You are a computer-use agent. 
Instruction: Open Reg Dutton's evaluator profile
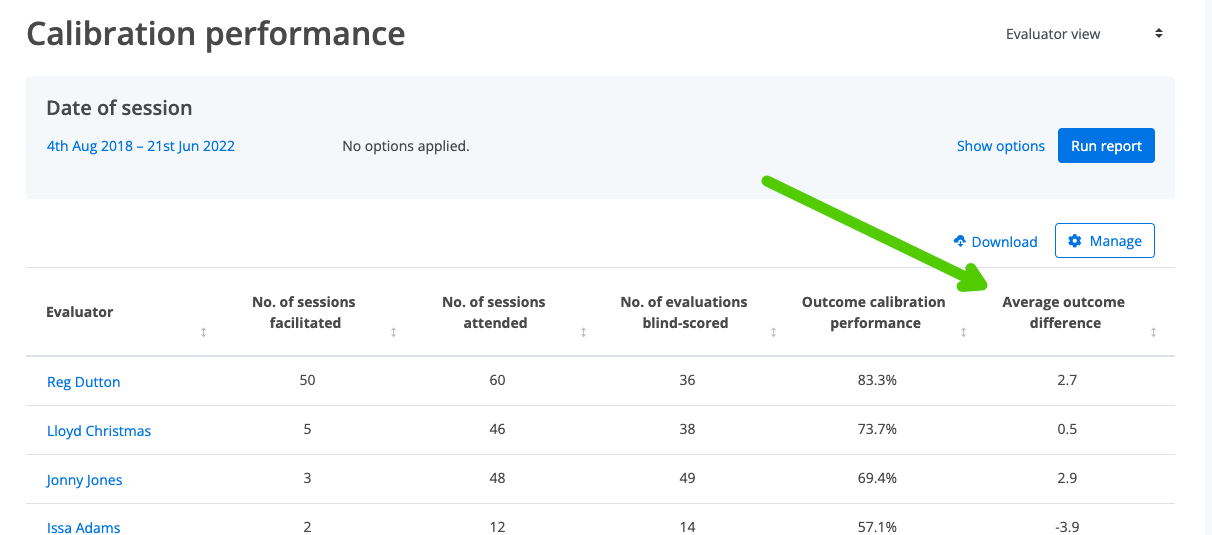pyautogui.click(x=84, y=382)
